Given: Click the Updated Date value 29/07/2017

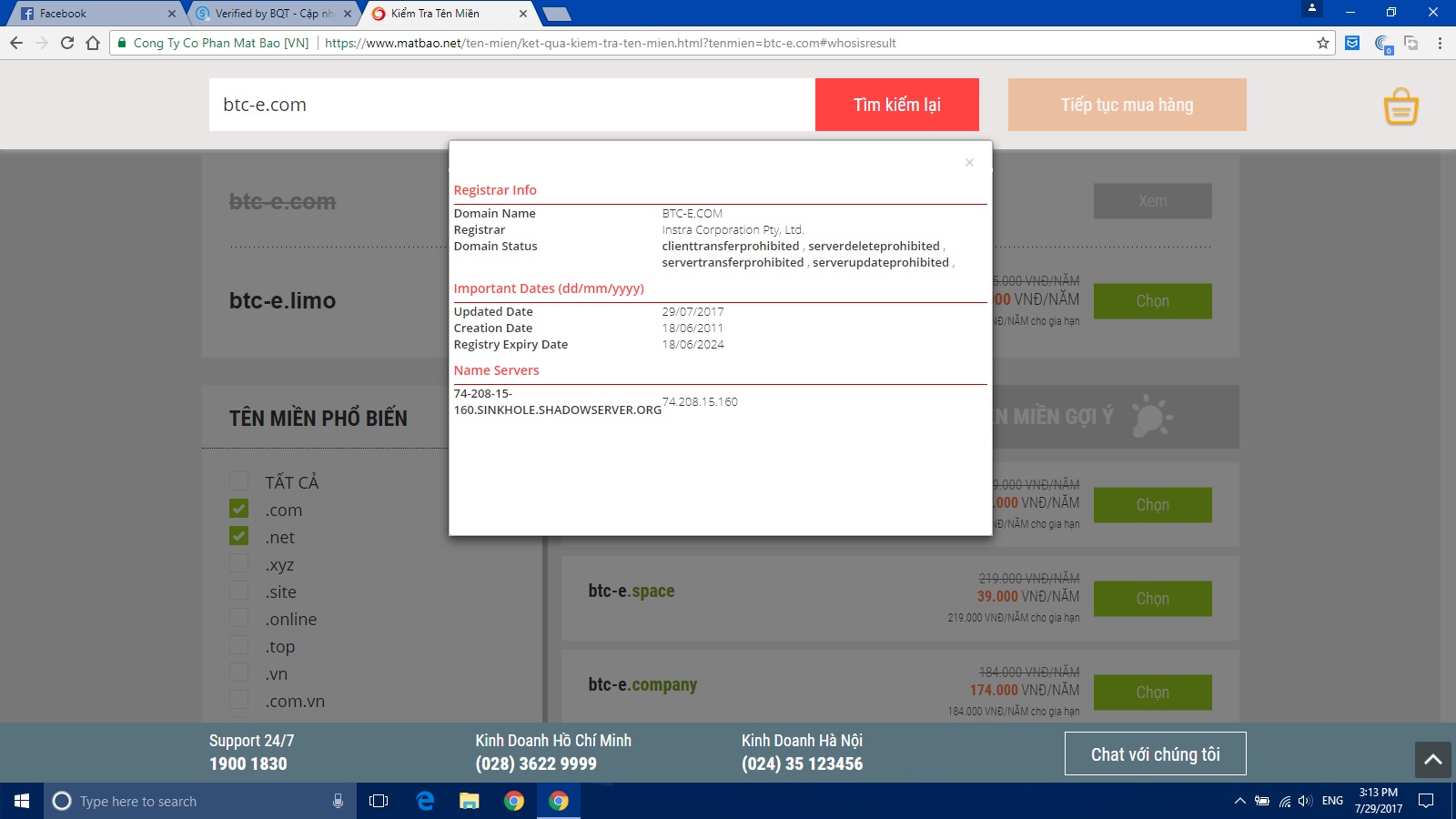Looking at the screenshot, I should click(693, 312).
